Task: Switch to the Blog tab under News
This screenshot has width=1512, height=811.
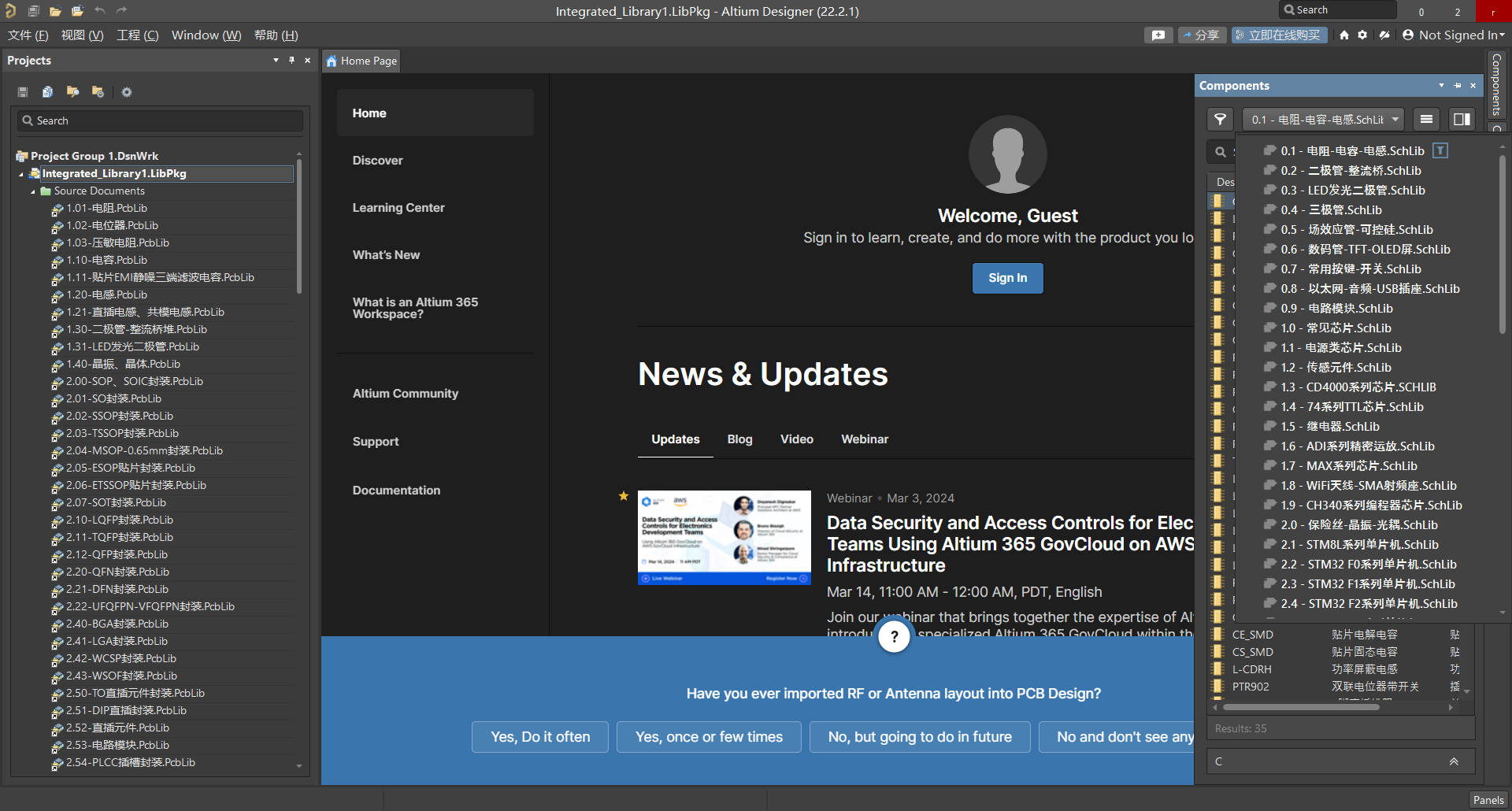Action: pos(739,439)
